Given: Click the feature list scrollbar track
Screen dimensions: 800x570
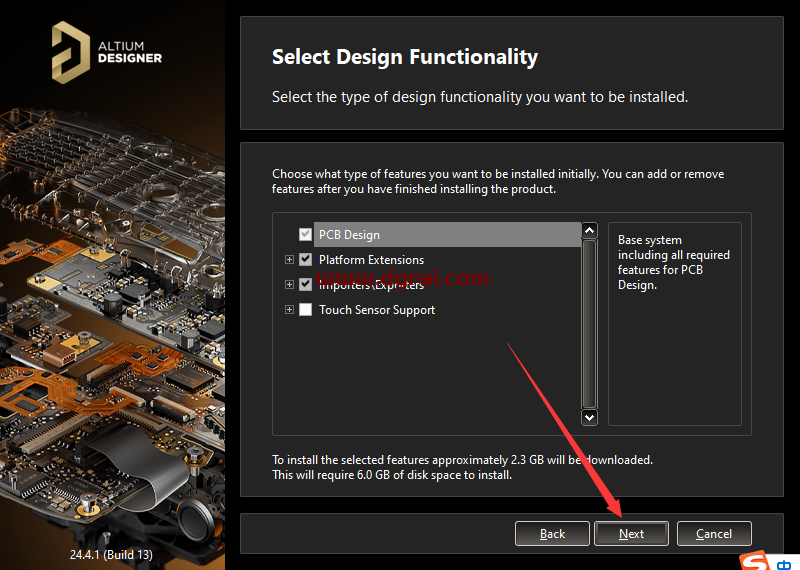Looking at the screenshot, I should click(589, 324).
